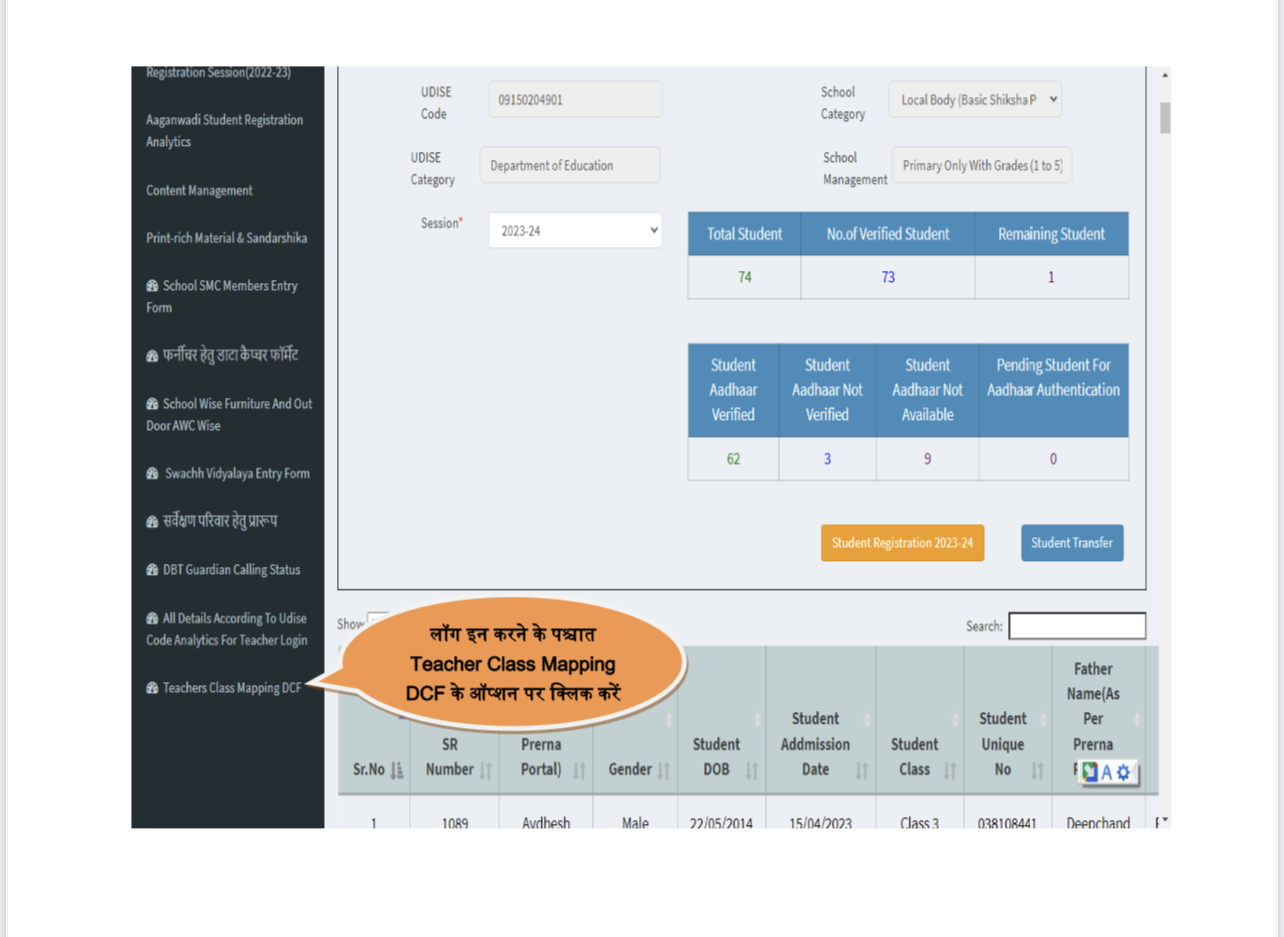This screenshot has height=937, width=1284.
Task: Open Content Management in the sidebar
Action: (x=199, y=190)
